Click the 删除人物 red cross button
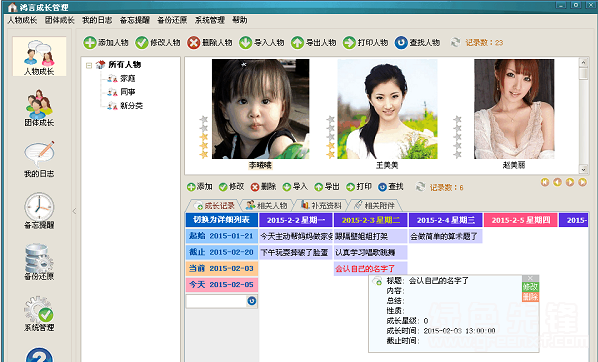 tap(210, 42)
